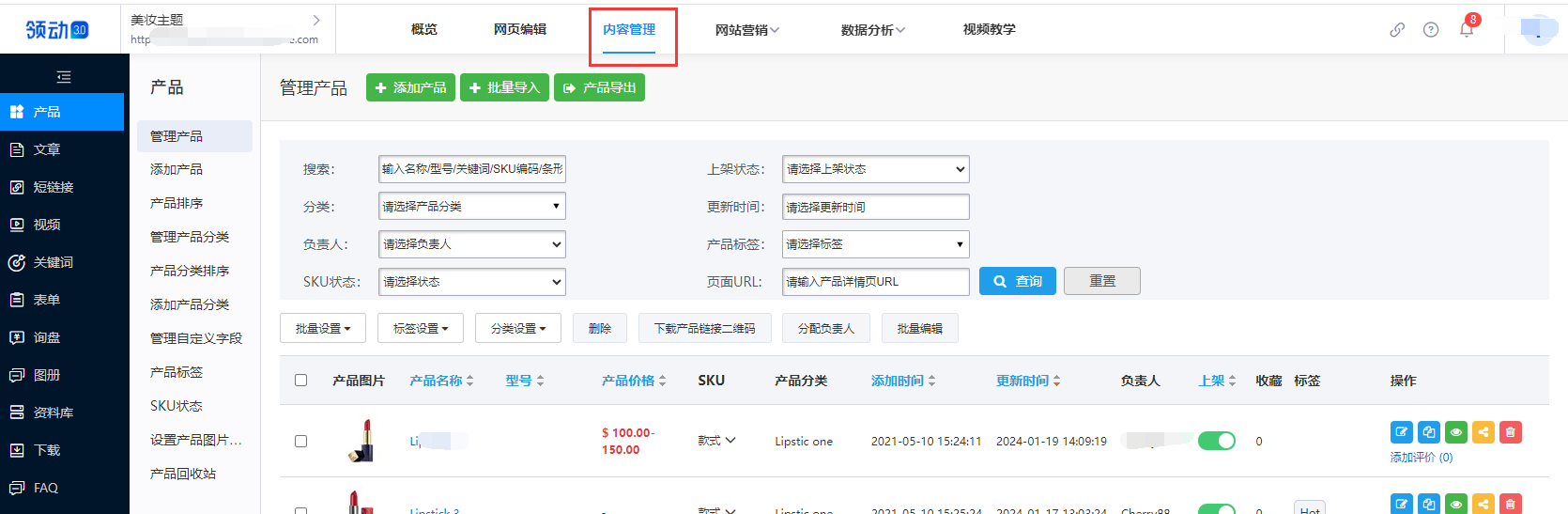Click the user avatar in the top right
The width and height of the screenshot is (1568, 514).
(x=1539, y=29)
